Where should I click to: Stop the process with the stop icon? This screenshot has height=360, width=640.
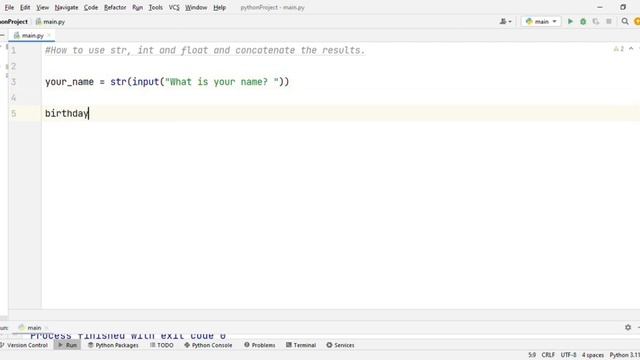click(x=609, y=21)
